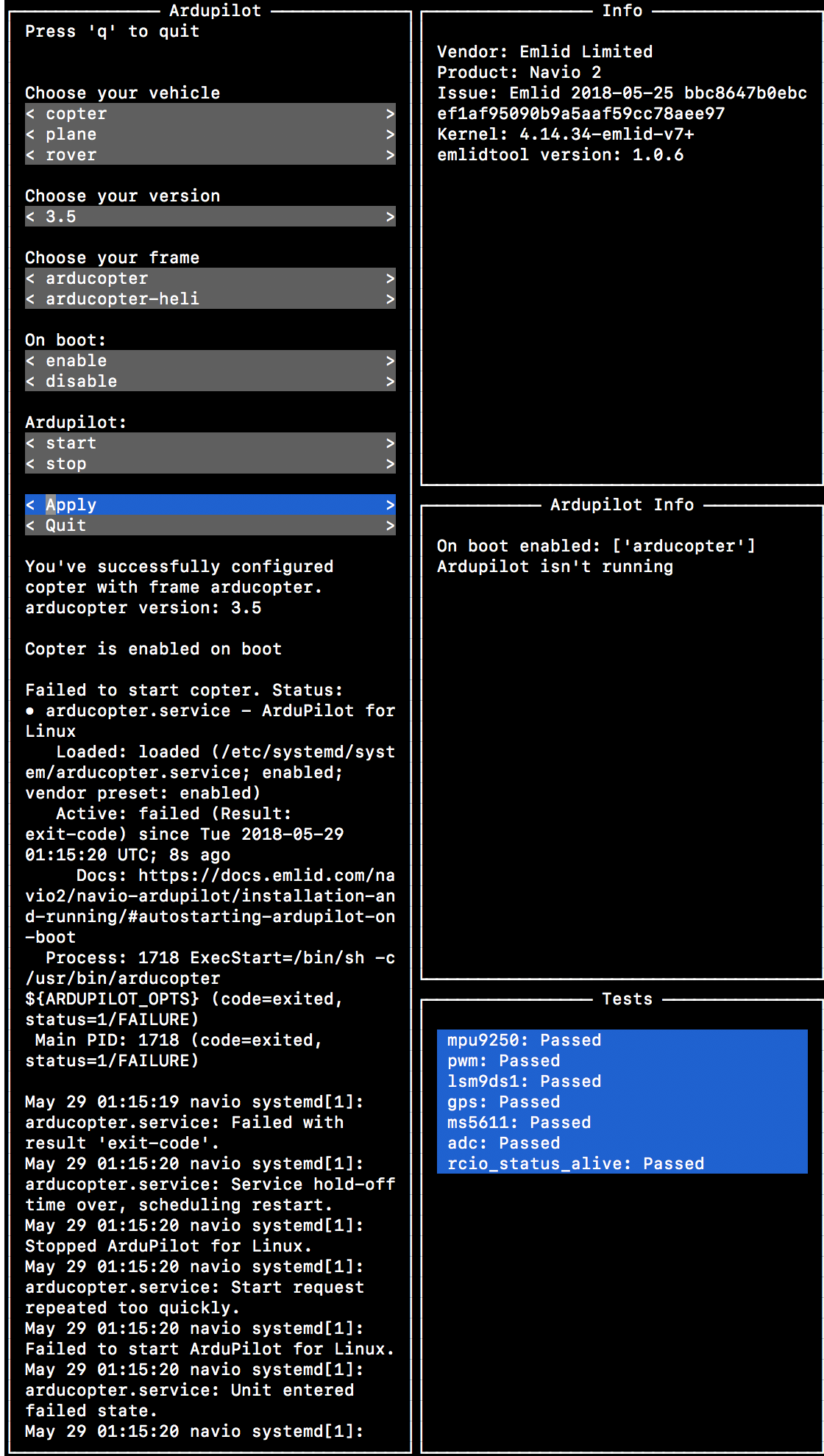Click right arrow on the Apply row

pyautogui.click(x=391, y=504)
